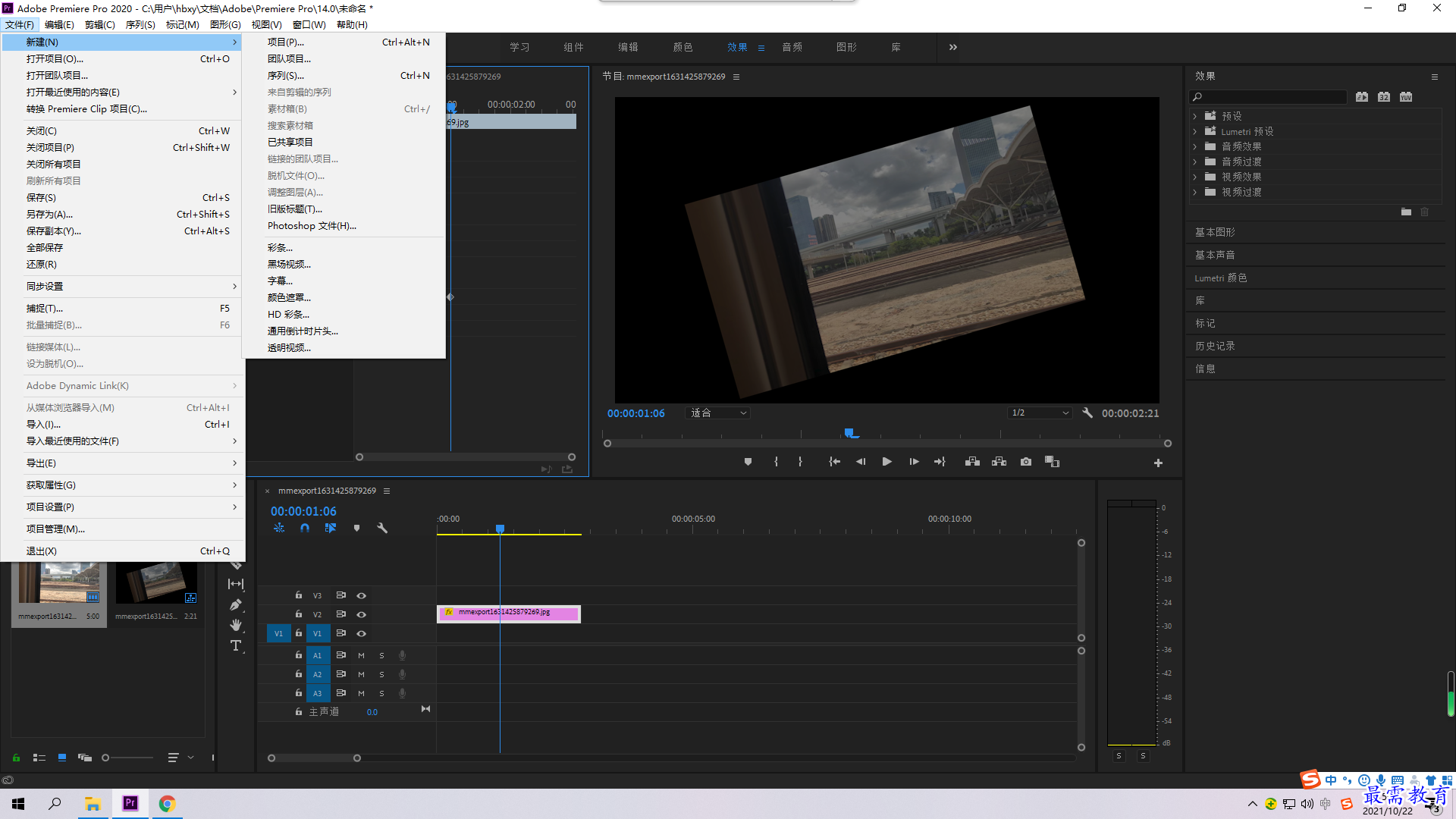Viewport: 1456px width, 819px height.
Task: Create new custom bin in Effects
Action: click(x=1406, y=212)
